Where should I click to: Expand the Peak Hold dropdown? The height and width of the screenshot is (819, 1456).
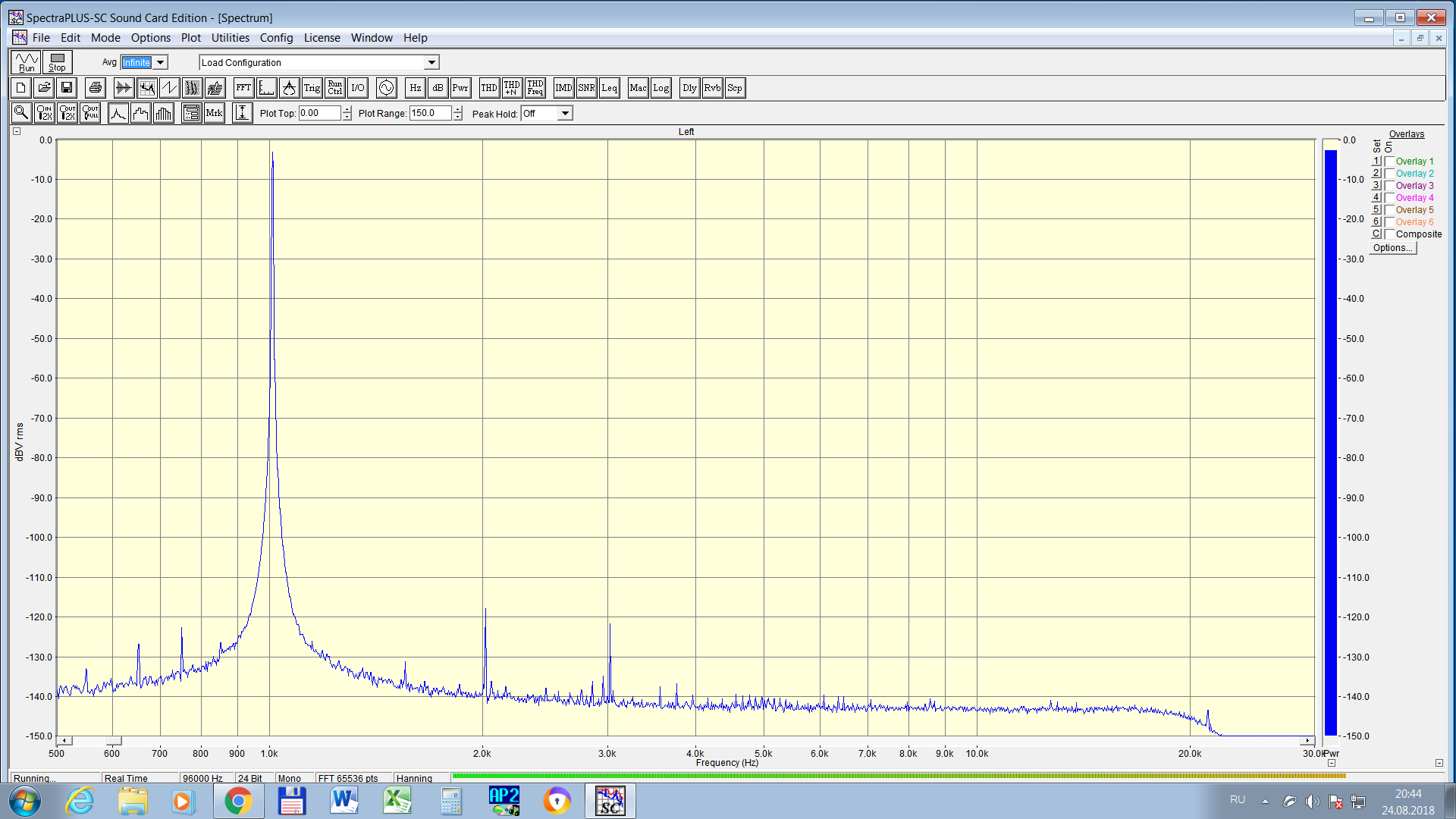[x=564, y=114]
